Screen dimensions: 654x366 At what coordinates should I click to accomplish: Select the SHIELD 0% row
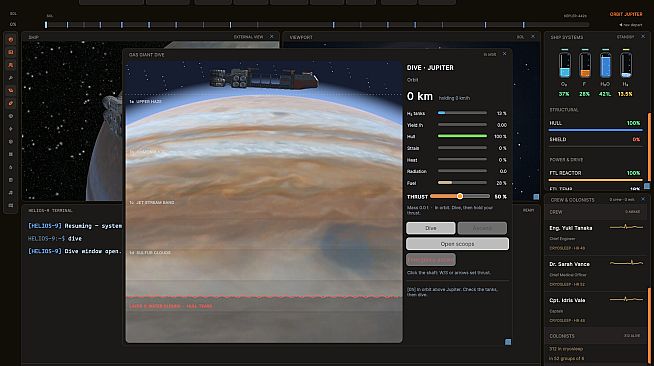tap(595, 140)
